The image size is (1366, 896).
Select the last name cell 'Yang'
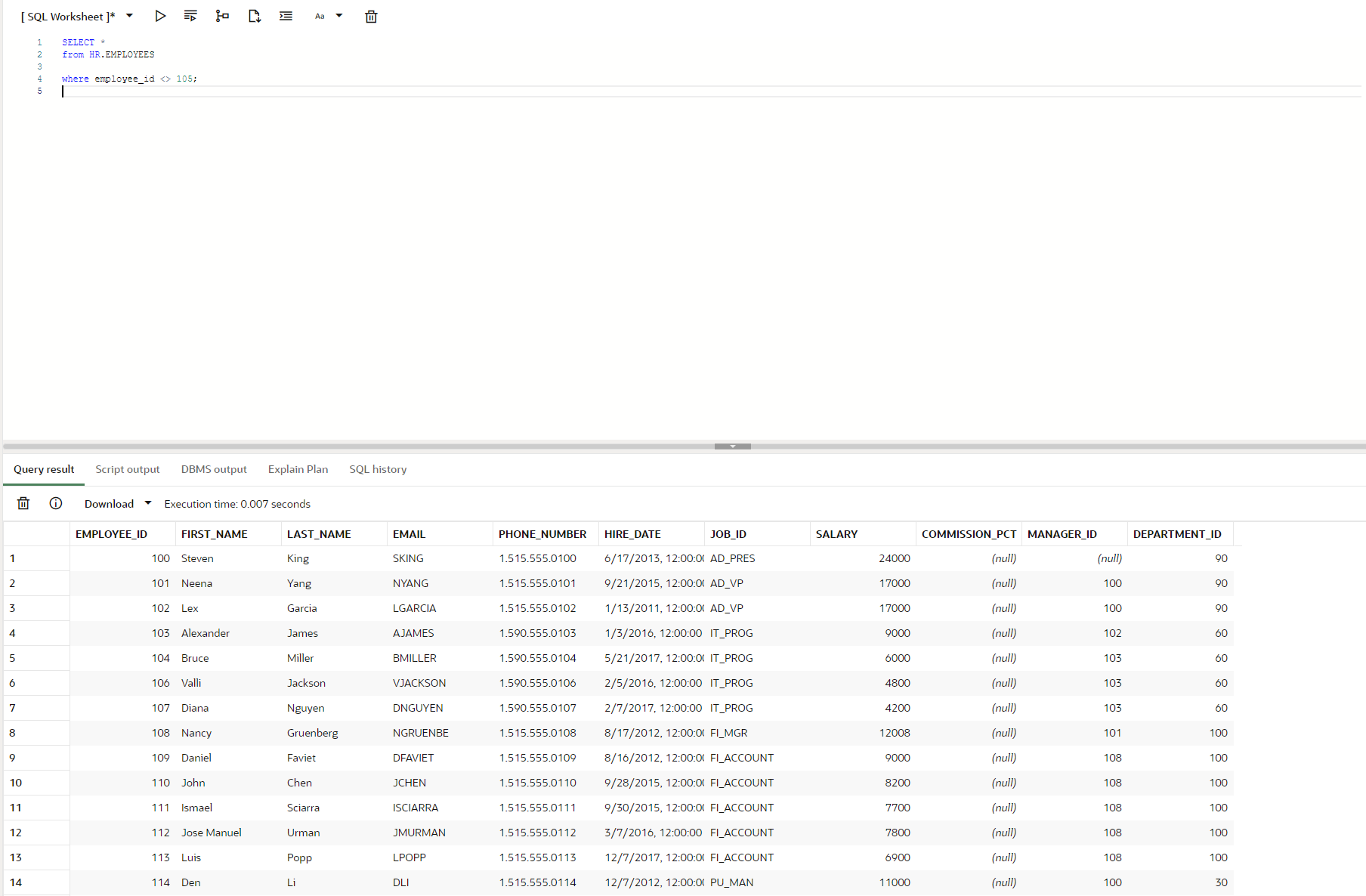point(334,583)
